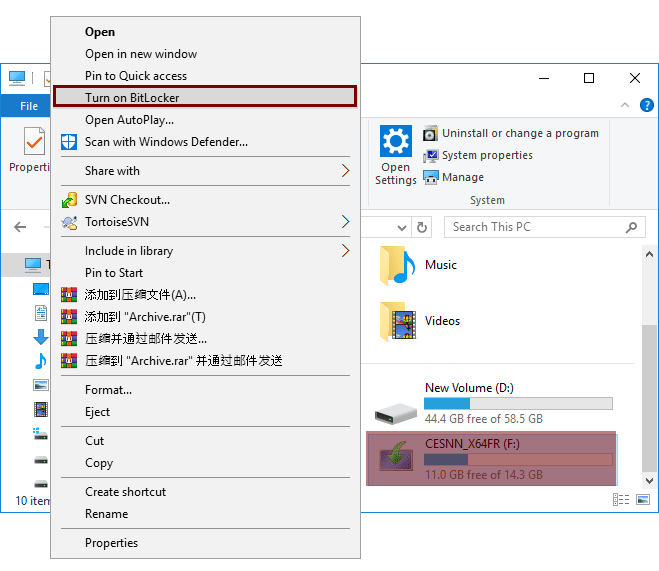Open Downloads arrow in navigation pane
This screenshot has width=659, height=571.
click(x=41, y=337)
